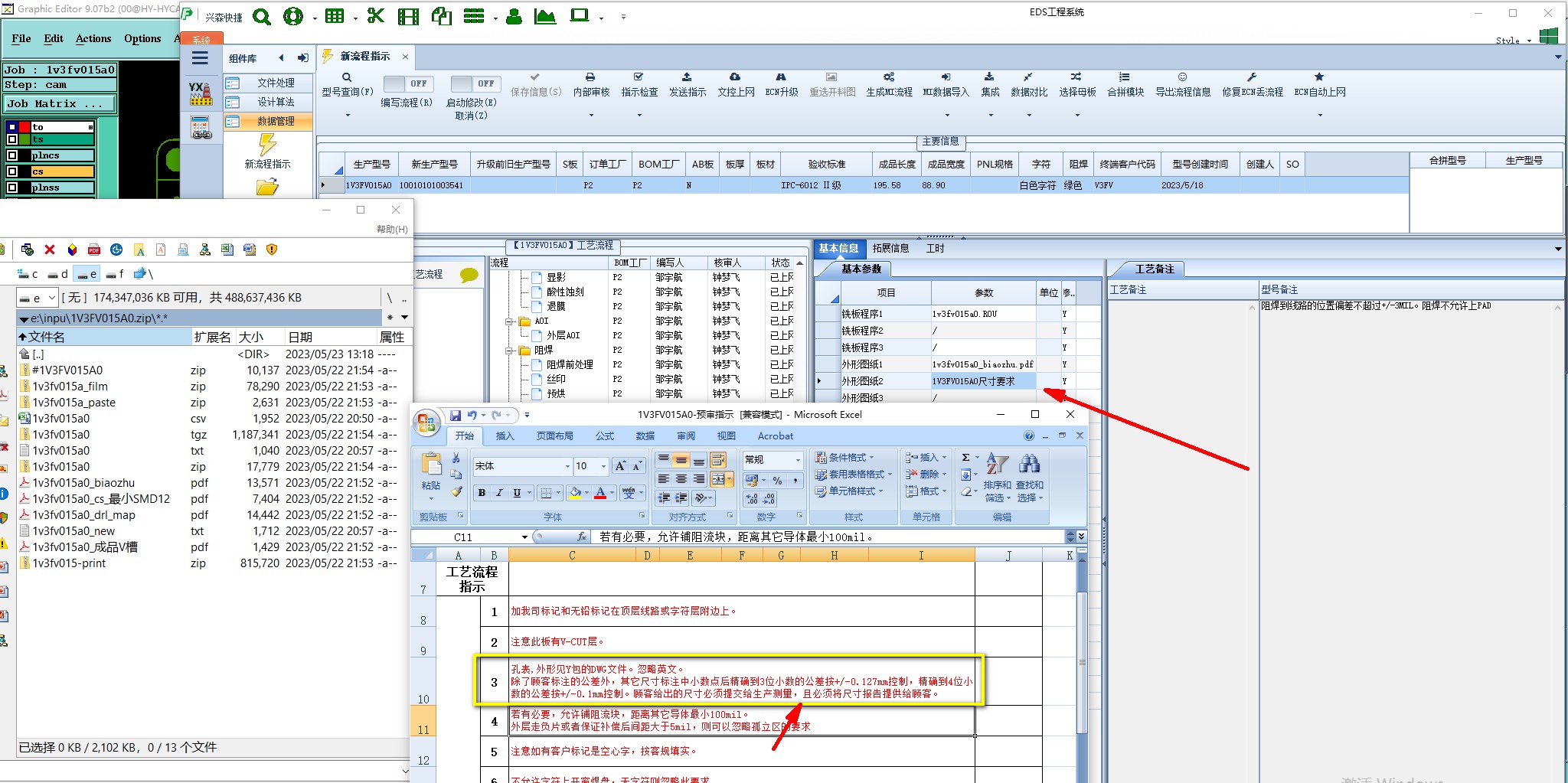Click the AutoSum sigma icon in Excel
The height and width of the screenshot is (783, 1568).
(x=966, y=458)
